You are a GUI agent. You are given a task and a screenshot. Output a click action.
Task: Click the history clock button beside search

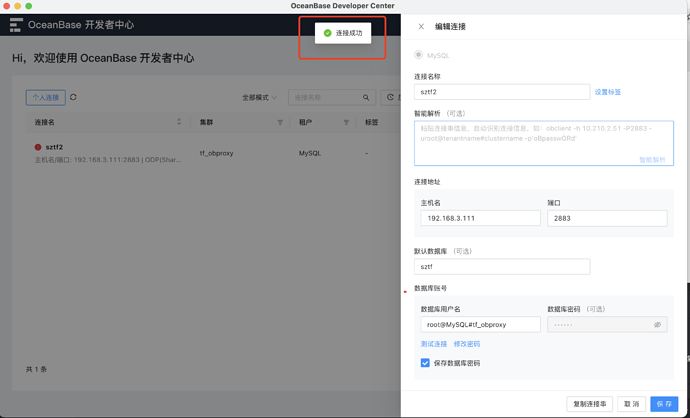pos(390,98)
